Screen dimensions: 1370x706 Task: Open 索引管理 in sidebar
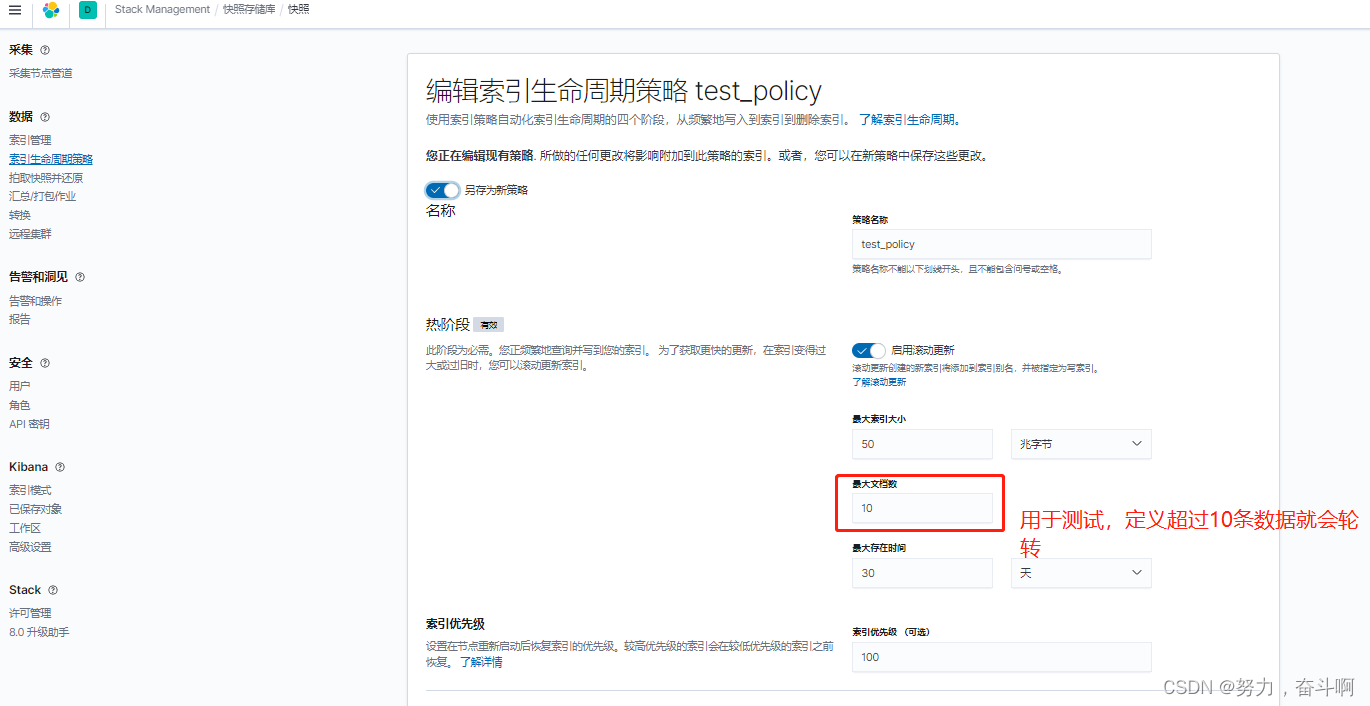point(30,140)
